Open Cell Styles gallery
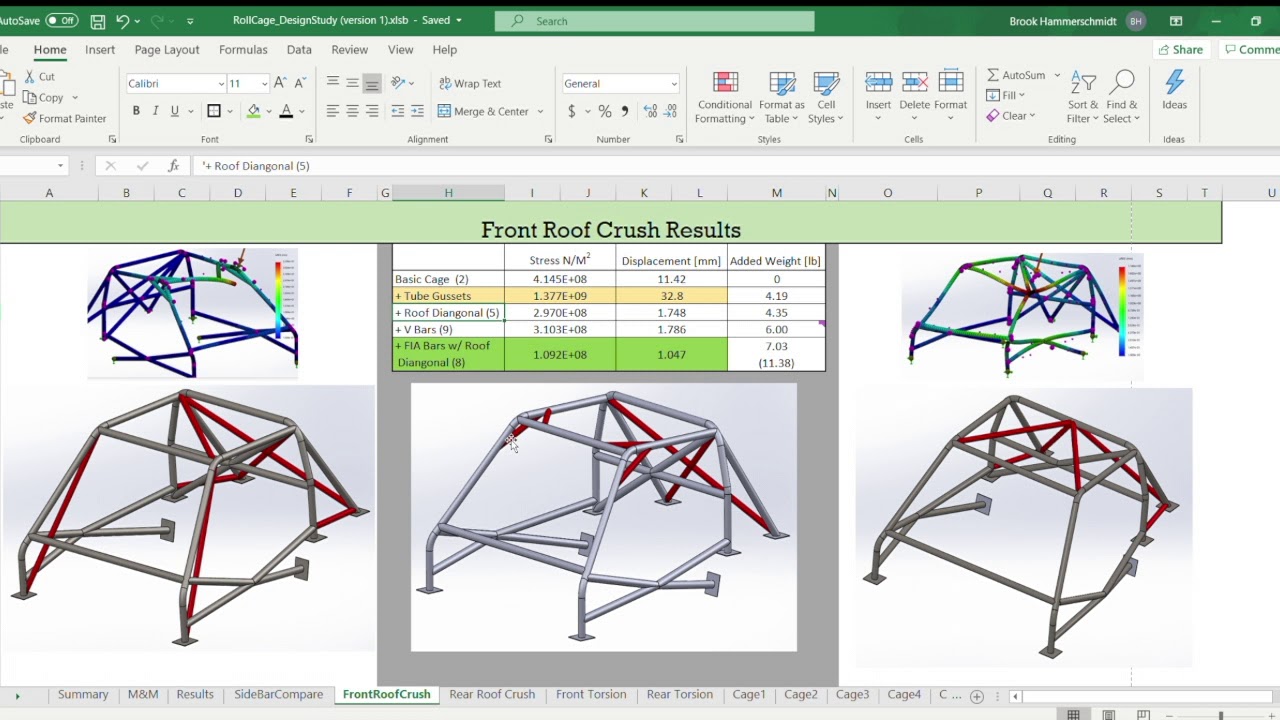The width and height of the screenshot is (1280, 720). 826,97
